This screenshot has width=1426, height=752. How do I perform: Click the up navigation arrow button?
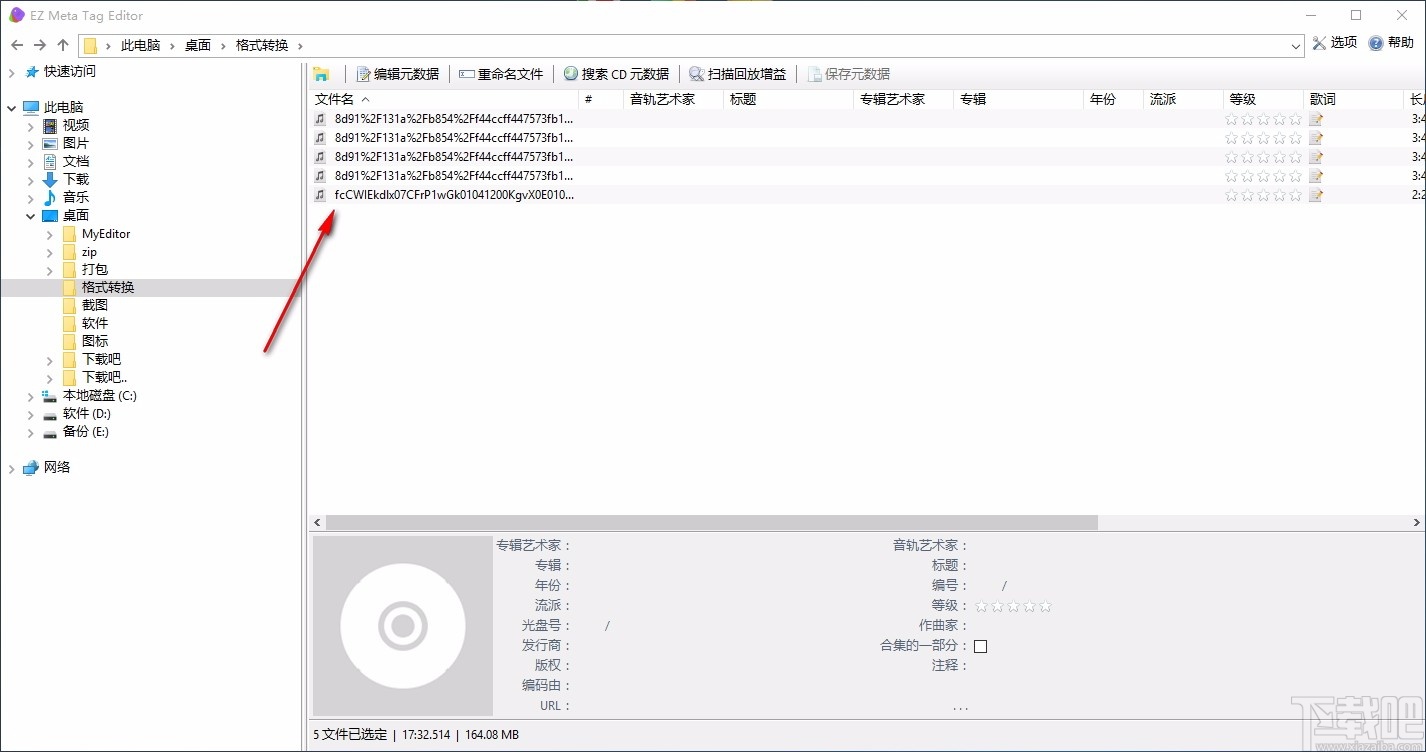pos(63,45)
